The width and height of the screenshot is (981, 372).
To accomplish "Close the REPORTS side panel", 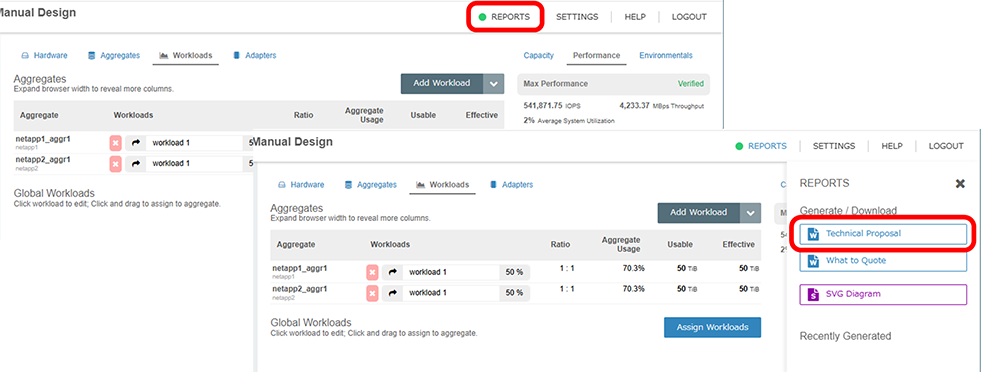I will pyautogui.click(x=960, y=184).
